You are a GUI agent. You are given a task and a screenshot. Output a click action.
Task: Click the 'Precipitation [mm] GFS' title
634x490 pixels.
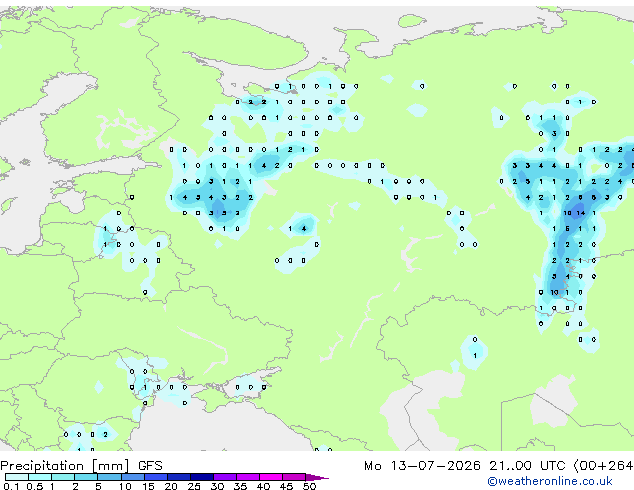81,466
